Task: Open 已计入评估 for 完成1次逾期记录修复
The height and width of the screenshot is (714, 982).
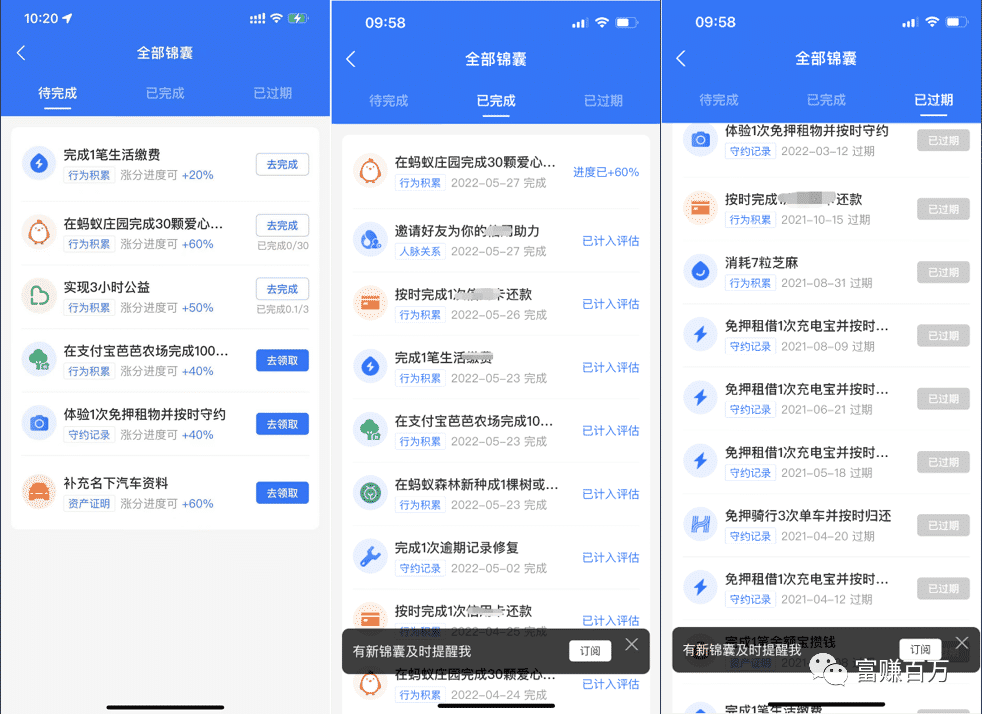Action: pos(610,557)
